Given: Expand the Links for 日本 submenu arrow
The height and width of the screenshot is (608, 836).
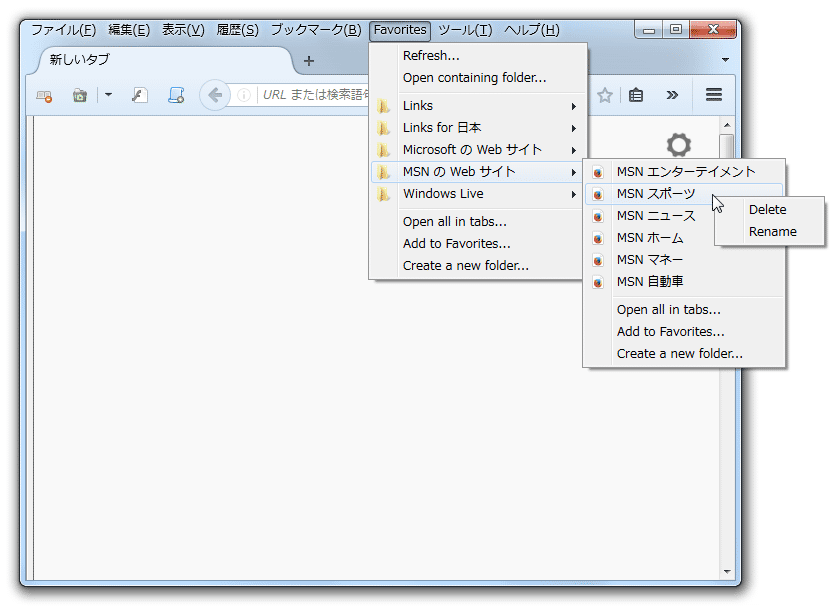Looking at the screenshot, I should pyautogui.click(x=574, y=129).
